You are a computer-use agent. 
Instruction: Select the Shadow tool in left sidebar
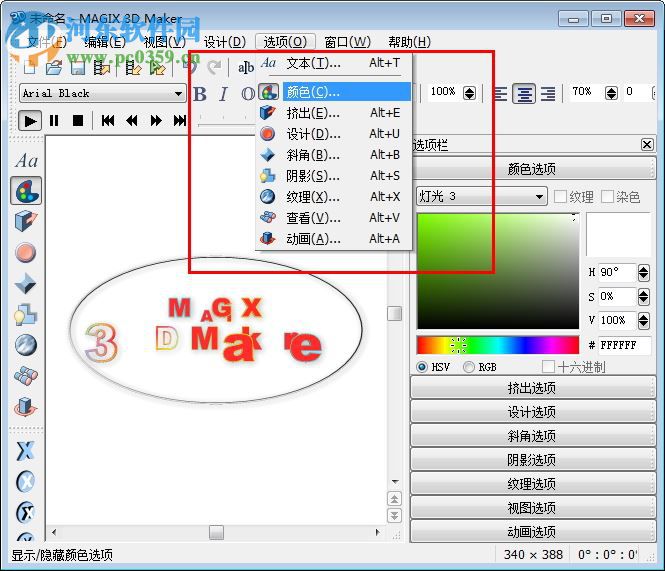(x=25, y=314)
